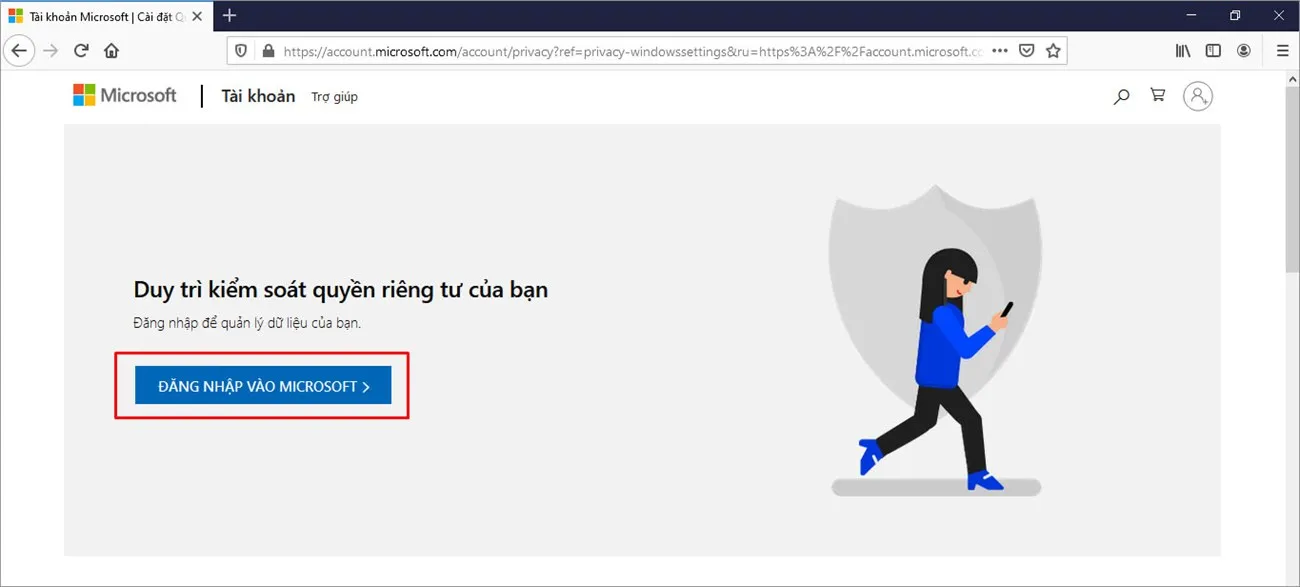This screenshot has height=587, width=1300.
Task: Switch to the Tài khoản Microsoft tab
Action: coord(100,16)
